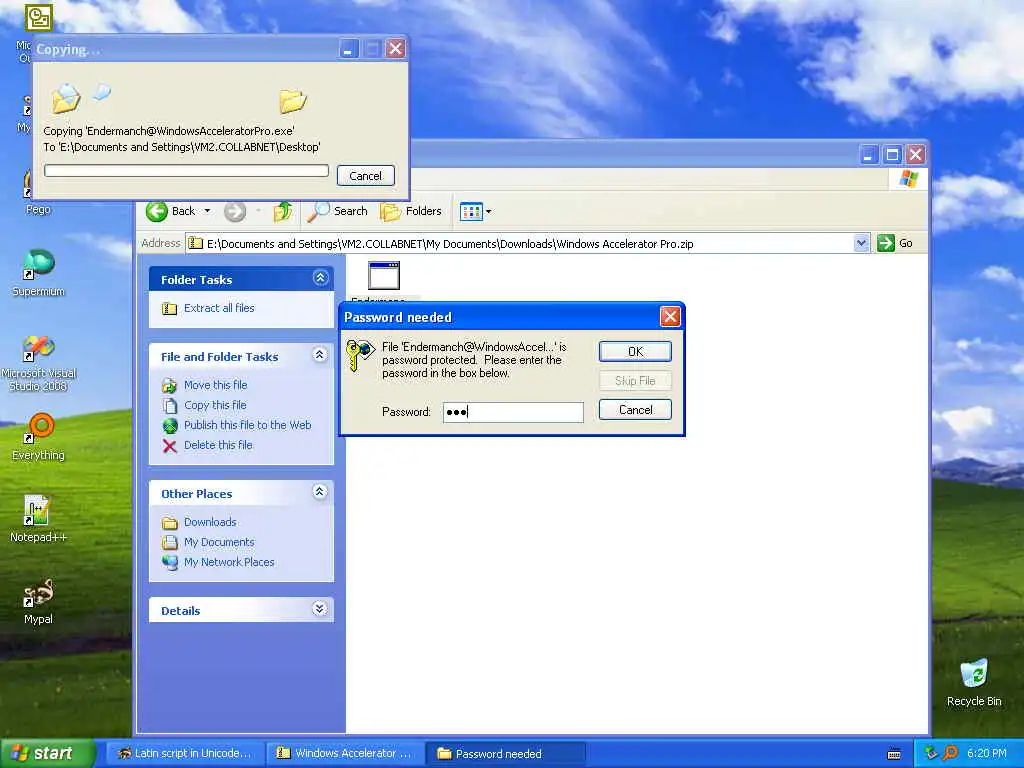Click the Extract all files zip icon
1024x768 pixels.
click(170, 309)
